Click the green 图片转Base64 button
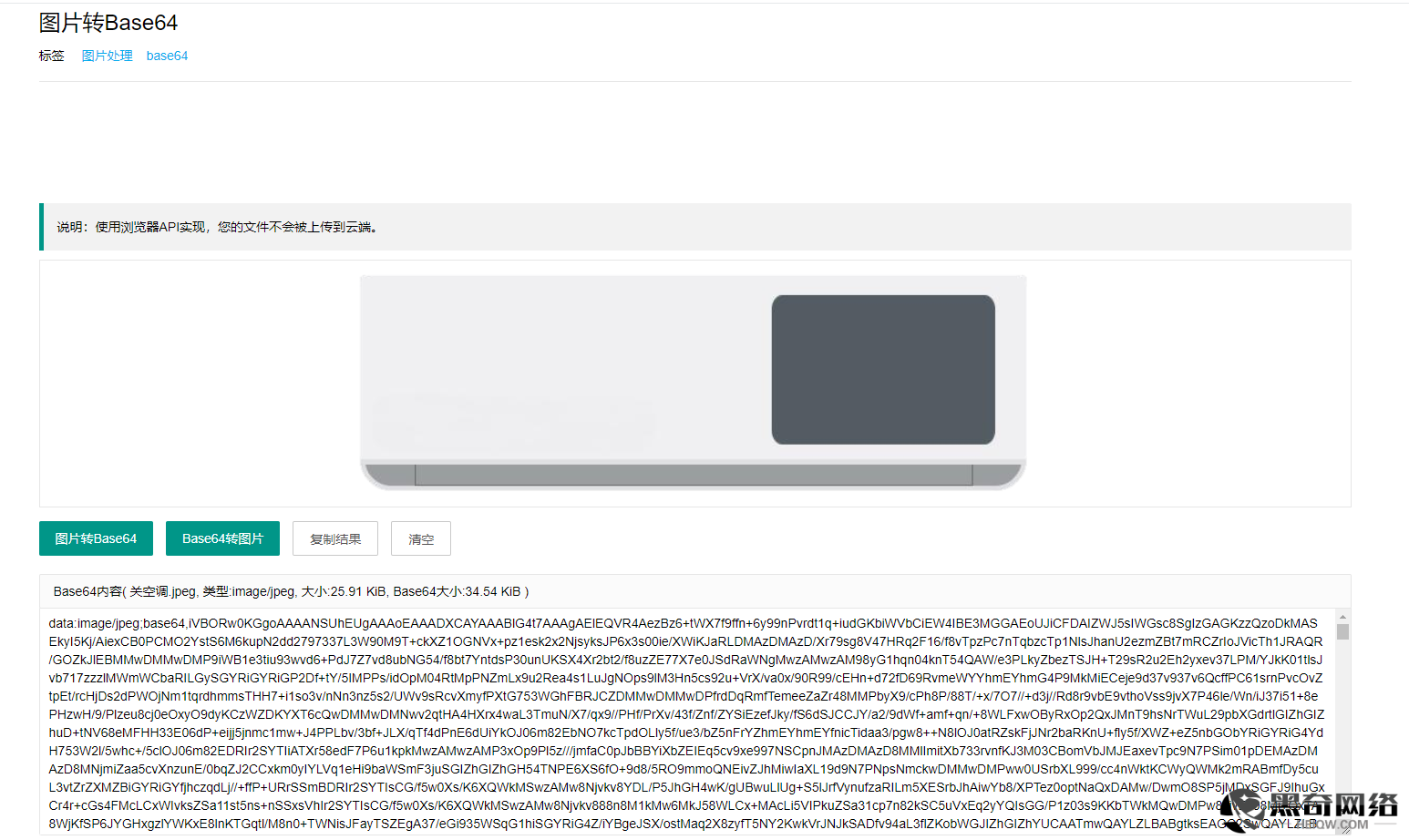 click(96, 538)
